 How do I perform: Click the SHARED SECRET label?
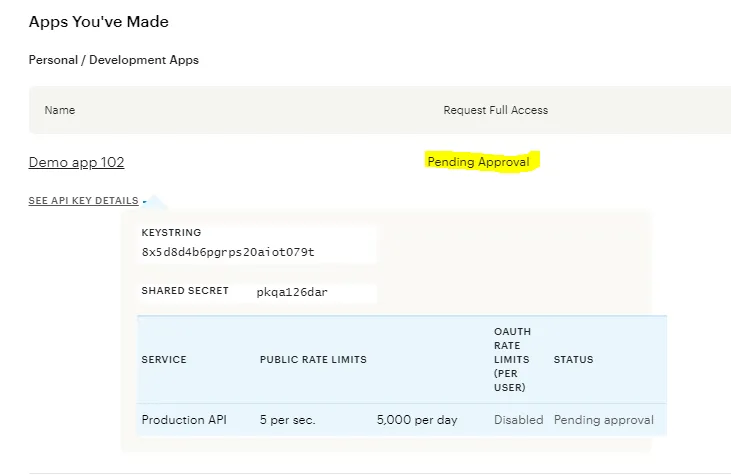pos(185,291)
